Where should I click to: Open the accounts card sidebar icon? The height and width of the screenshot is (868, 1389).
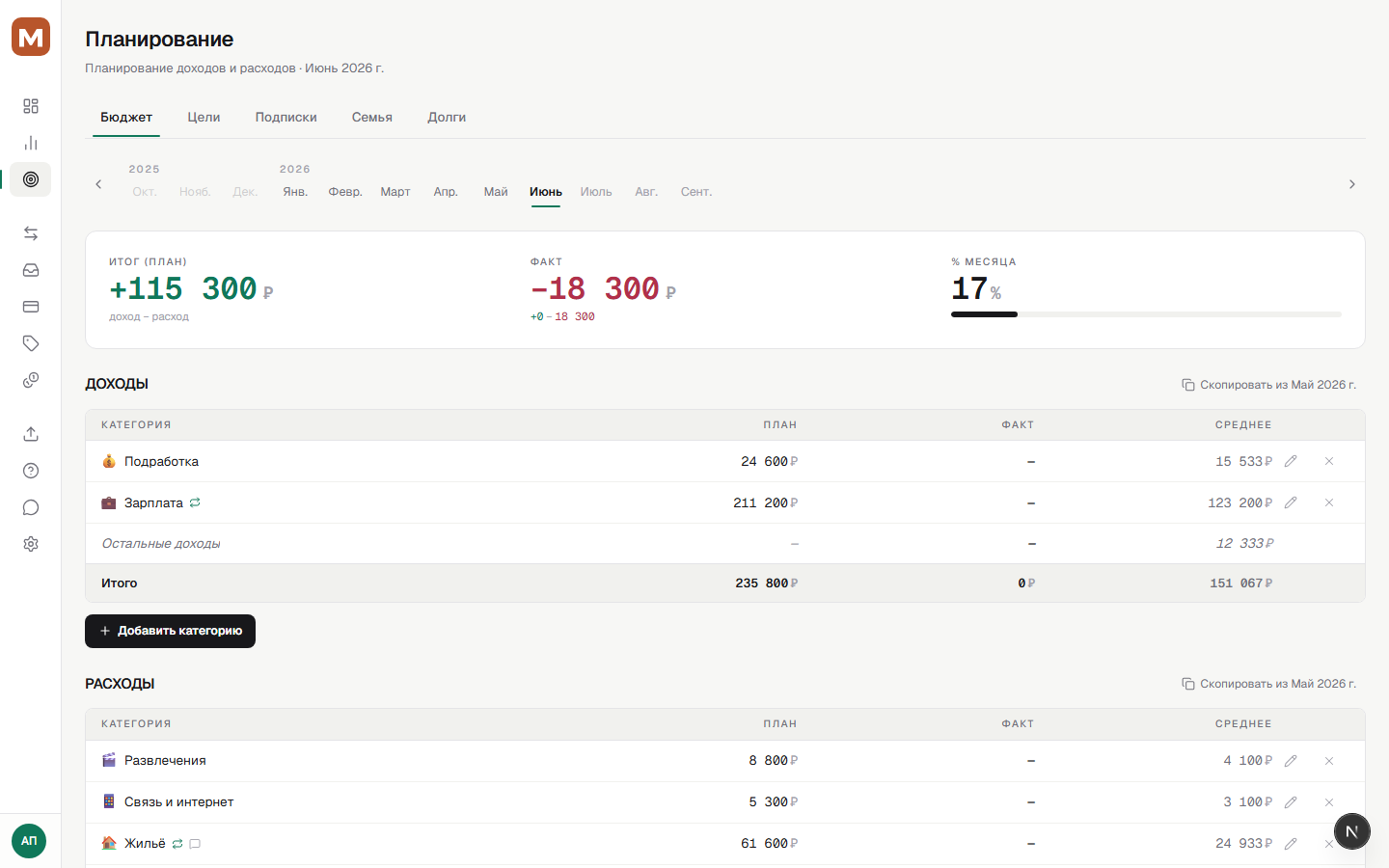tap(31, 307)
